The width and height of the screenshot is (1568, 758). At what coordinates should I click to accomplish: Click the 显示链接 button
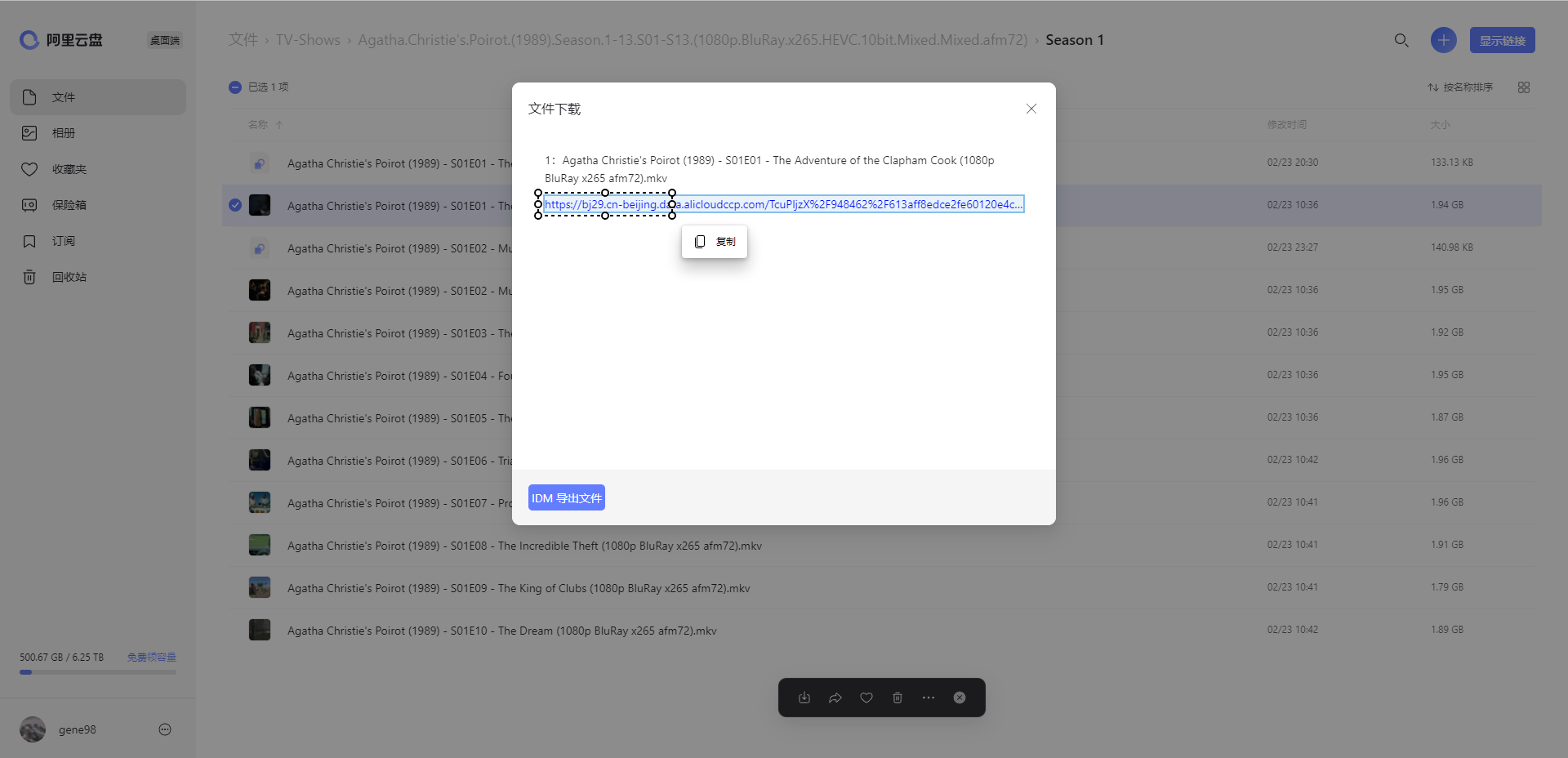click(x=1503, y=40)
